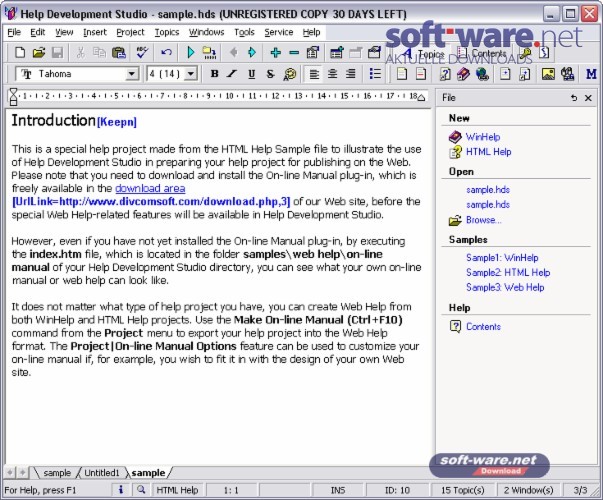
Task: Open the File menu
Action: 14,32
